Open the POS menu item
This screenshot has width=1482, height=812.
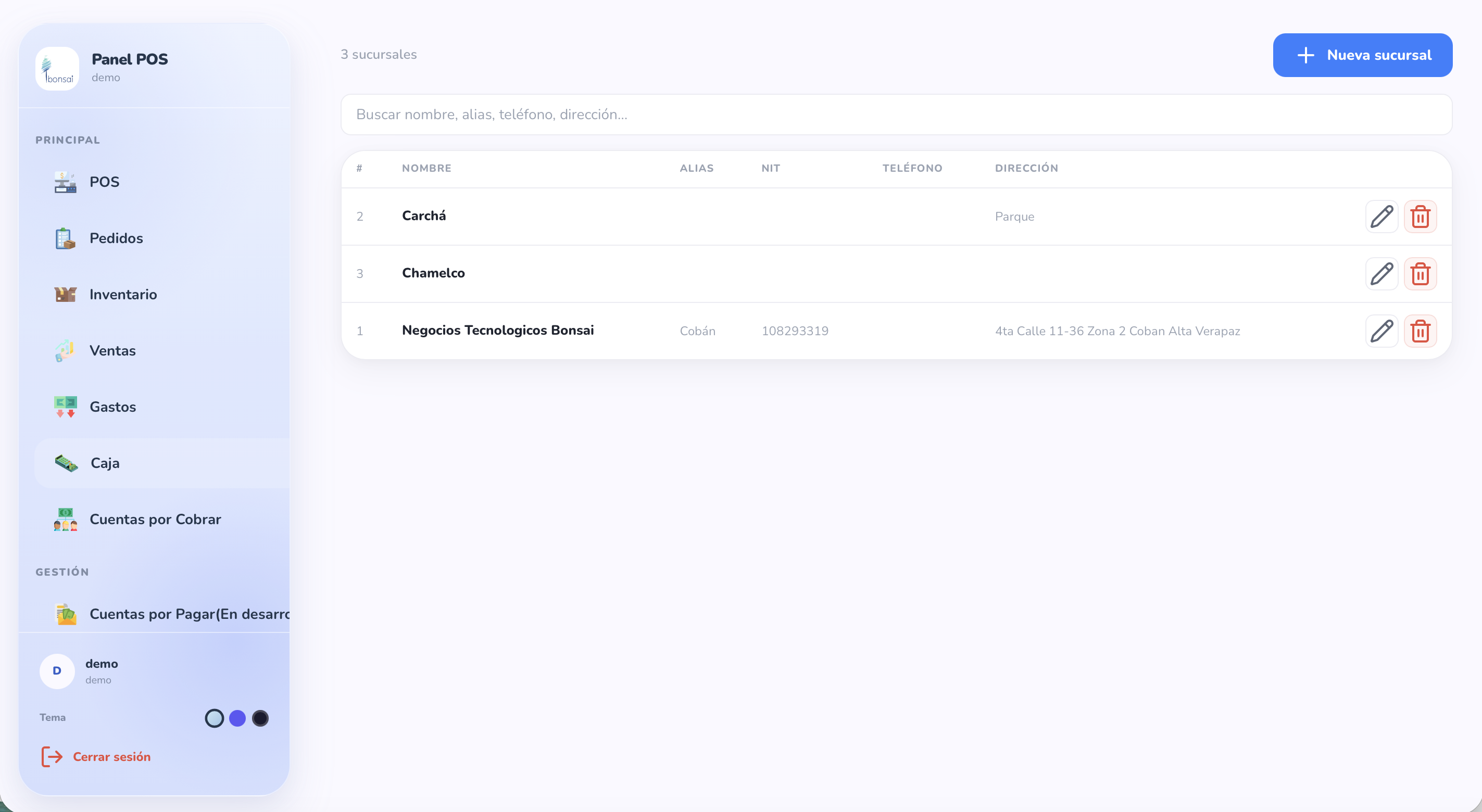[104, 182]
